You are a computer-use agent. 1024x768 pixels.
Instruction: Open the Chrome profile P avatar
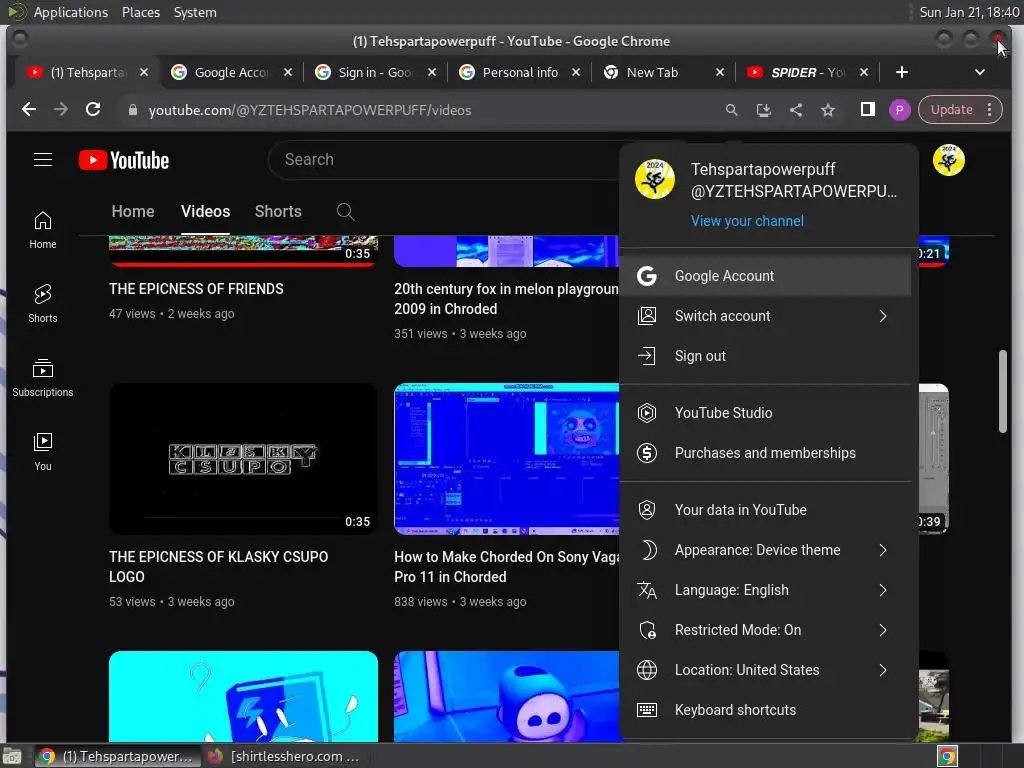click(x=899, y=110)
